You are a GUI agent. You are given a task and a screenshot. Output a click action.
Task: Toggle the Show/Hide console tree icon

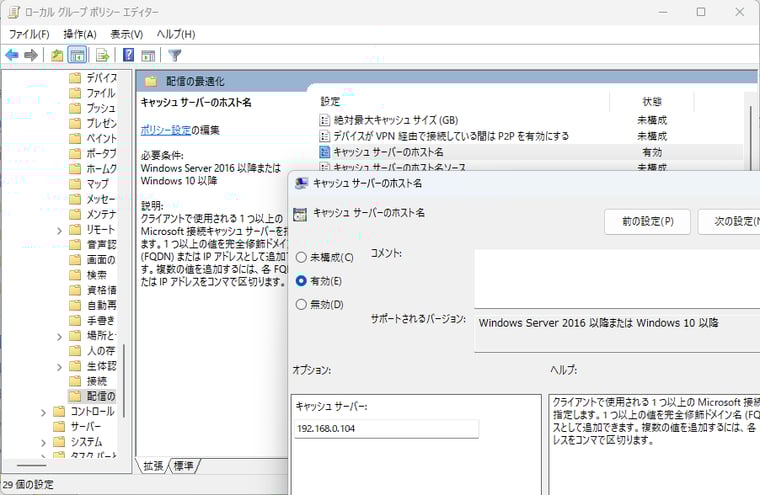pyautogui.click(x=77, y=55)
